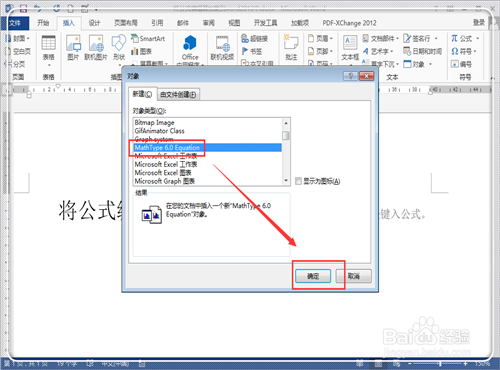The width and height of the screenshot is (500, 370).
Task: Select the 新建 dialog tab
Action: pyautogui.click(x=143, y=94)
